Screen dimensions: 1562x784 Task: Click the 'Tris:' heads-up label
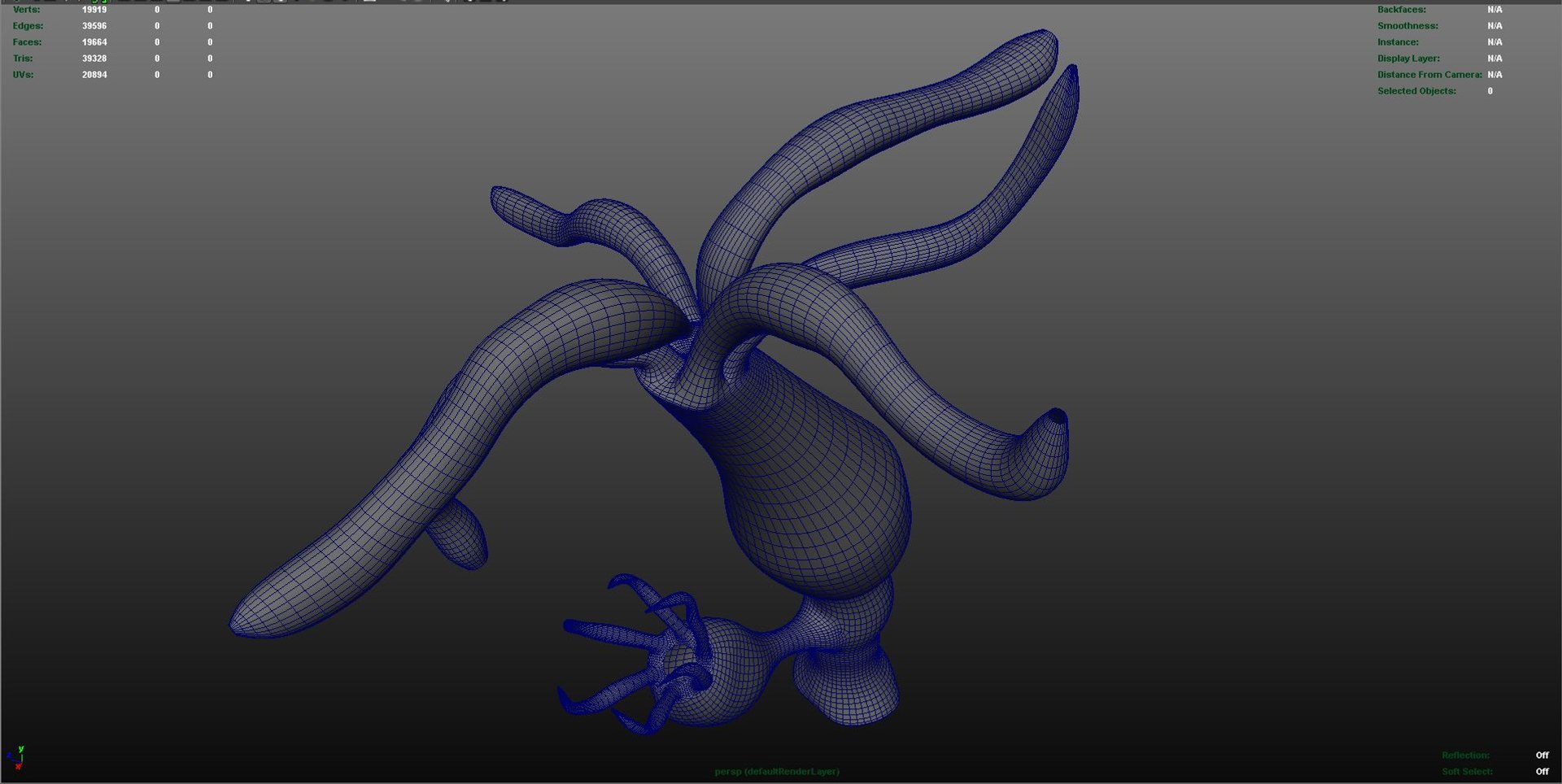(23, 59)
